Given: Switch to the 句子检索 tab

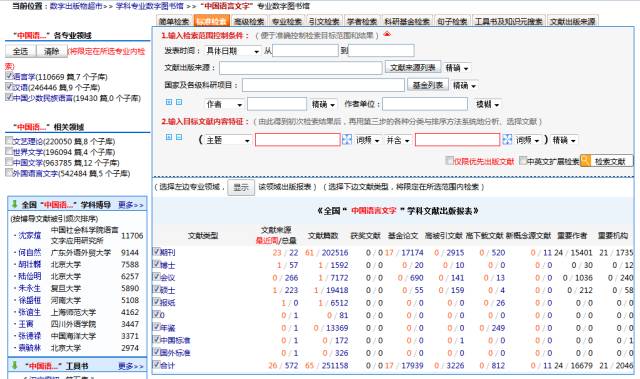Looking at the screenshot, I should pos(452,21).
